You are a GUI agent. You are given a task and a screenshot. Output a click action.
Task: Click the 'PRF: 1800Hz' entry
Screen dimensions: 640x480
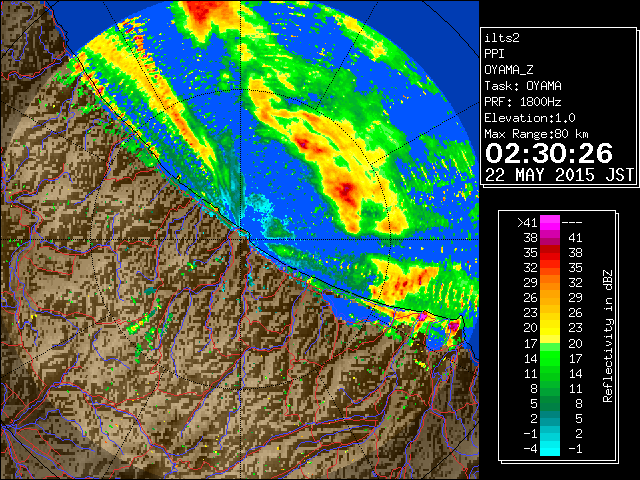click(523, 102)
